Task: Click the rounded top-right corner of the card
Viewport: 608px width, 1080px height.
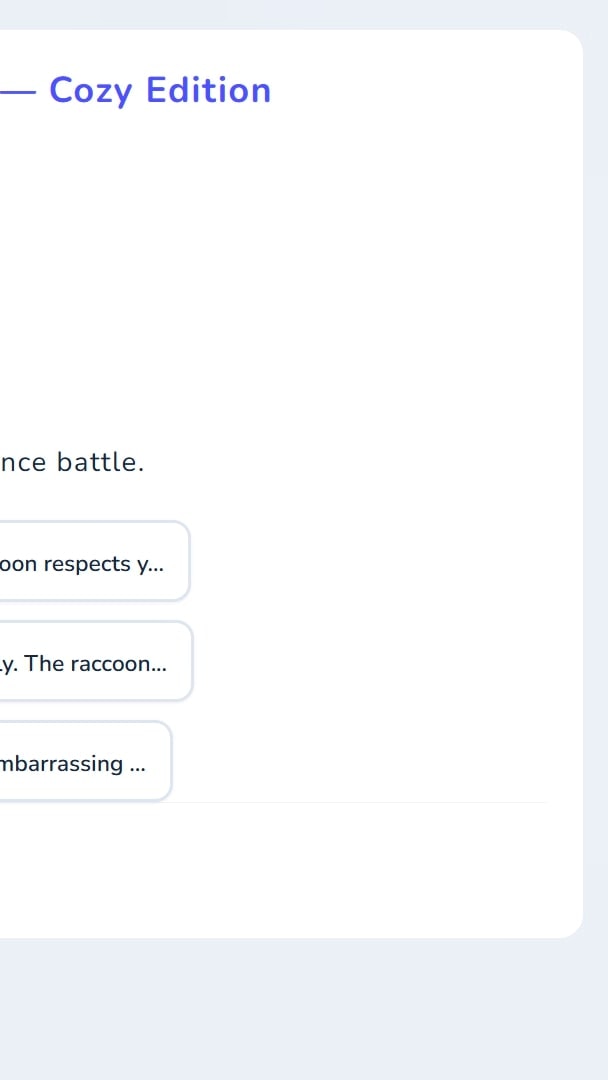Action: pos(571,42)
